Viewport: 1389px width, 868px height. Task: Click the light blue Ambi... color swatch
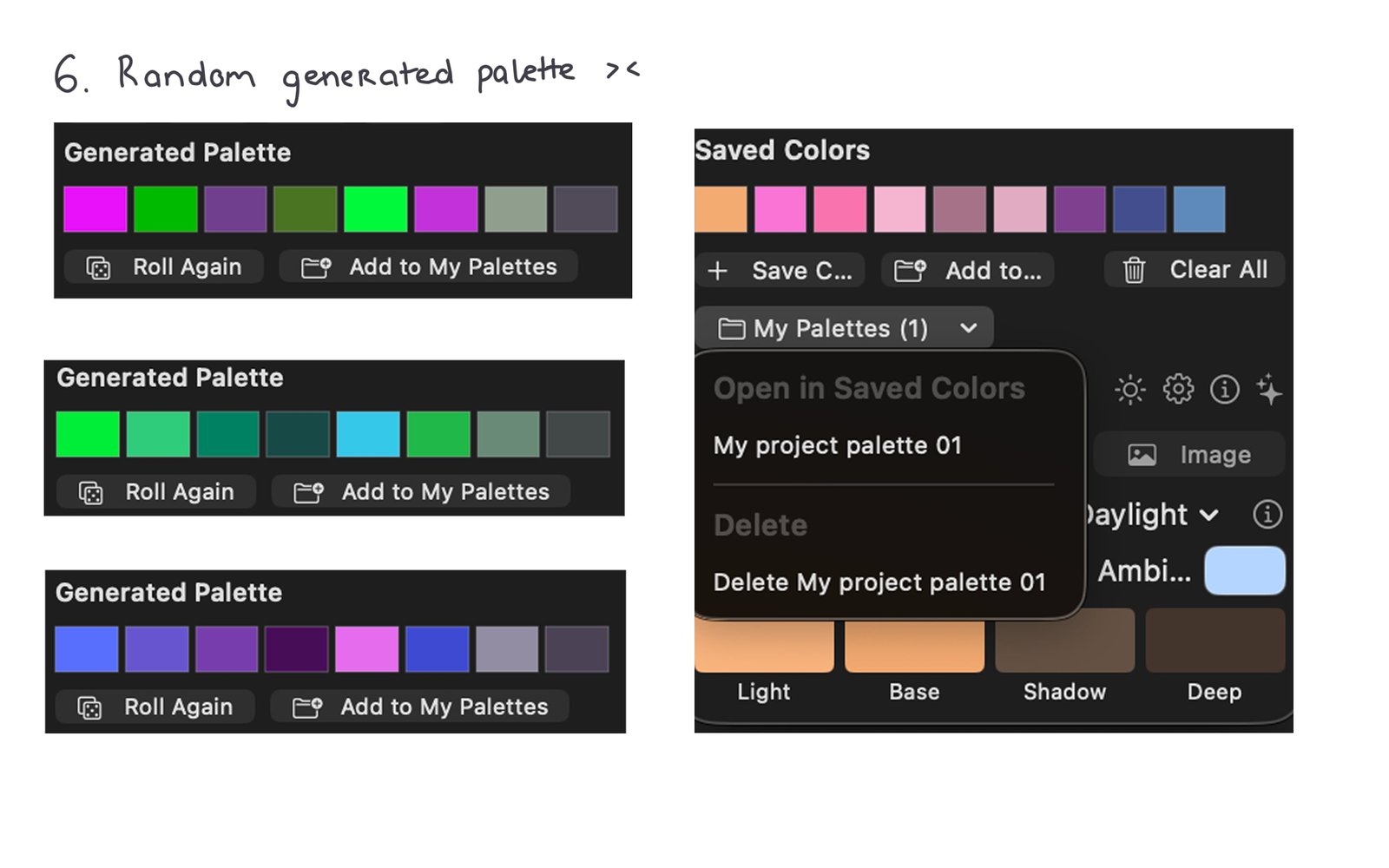pyautogui.click(x=1245, y=570)
